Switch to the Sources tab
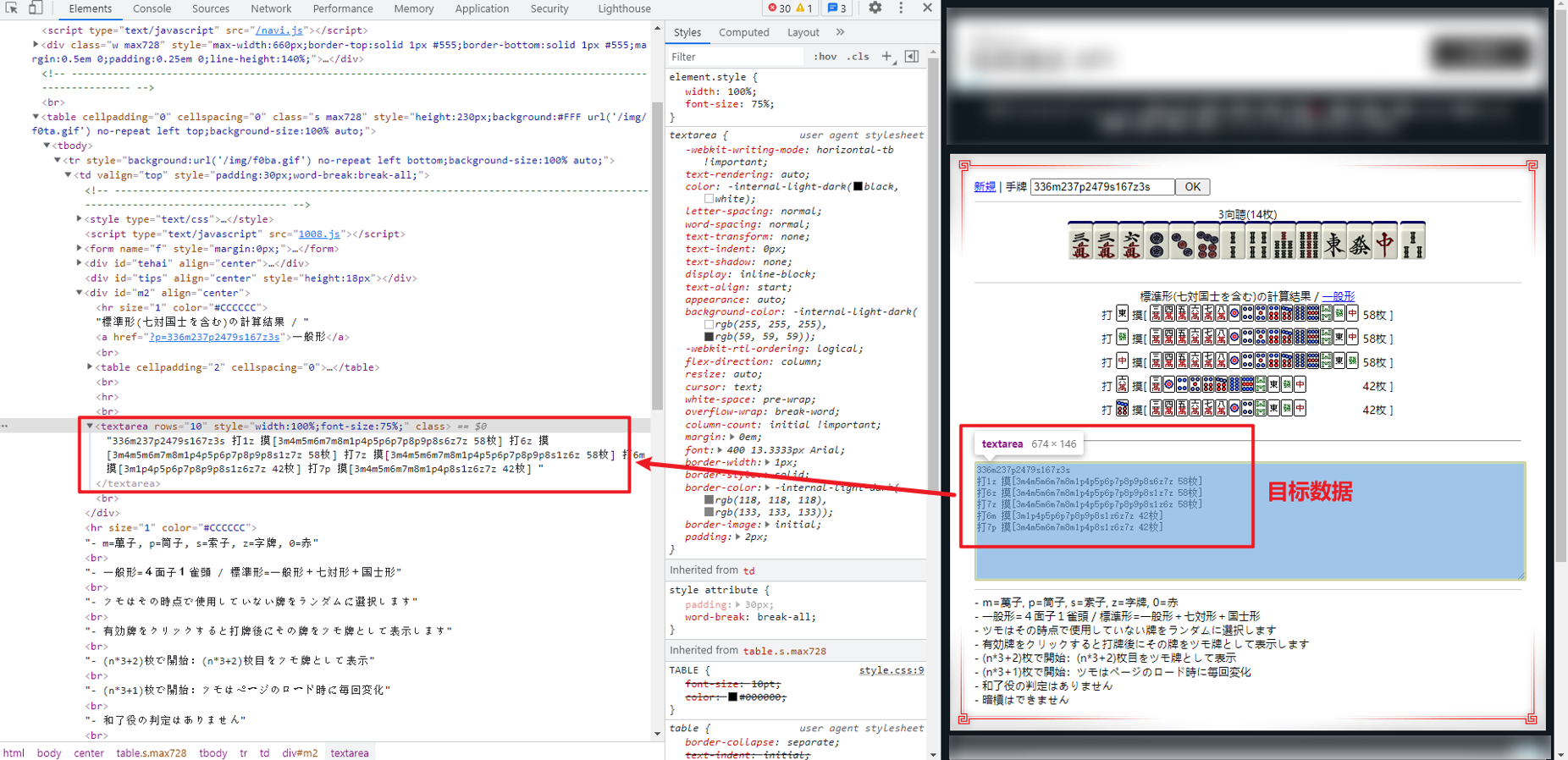The image size is (1568, 760). [210, 8]
